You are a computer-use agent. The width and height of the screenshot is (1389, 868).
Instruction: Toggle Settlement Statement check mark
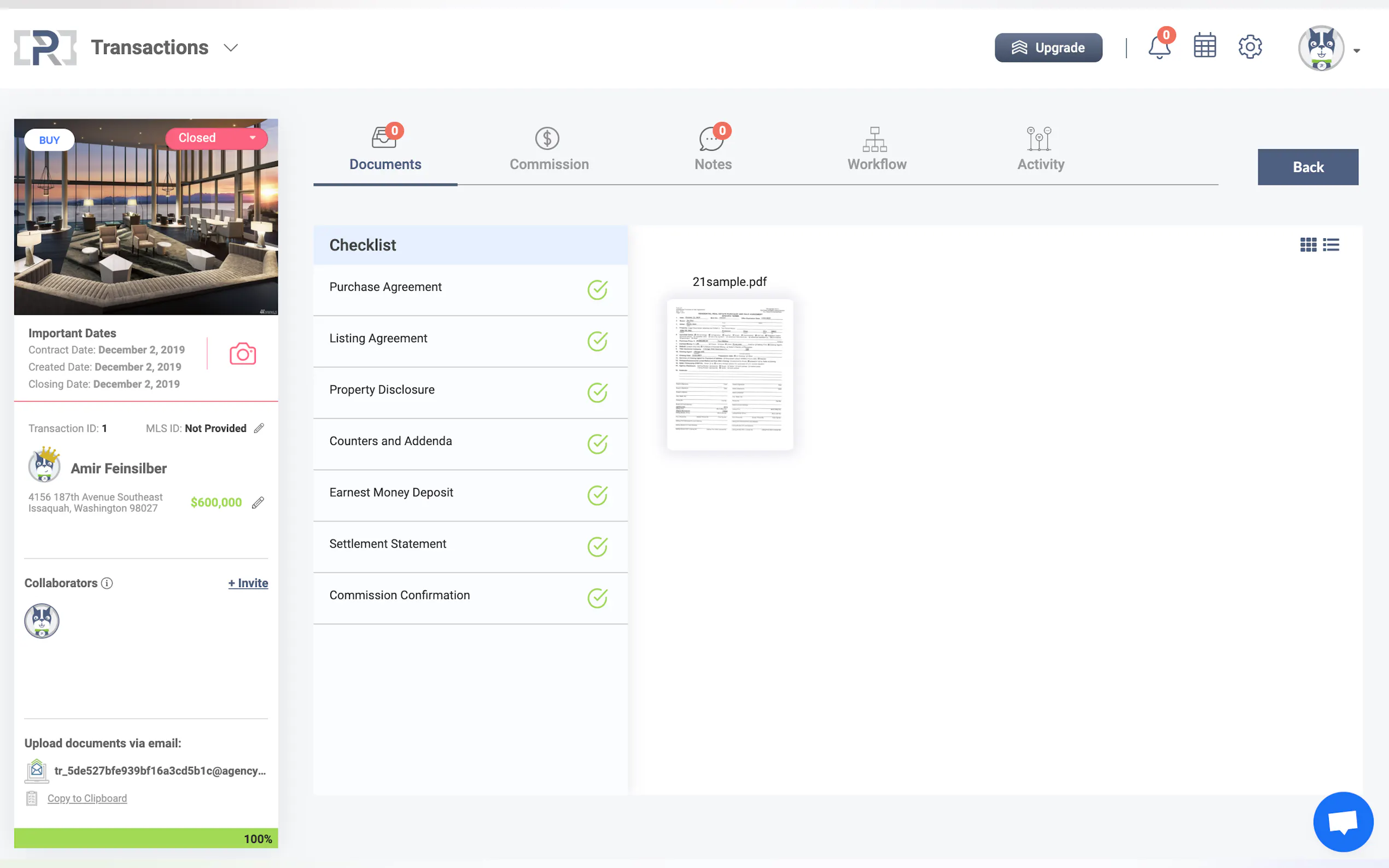point(597,547)
